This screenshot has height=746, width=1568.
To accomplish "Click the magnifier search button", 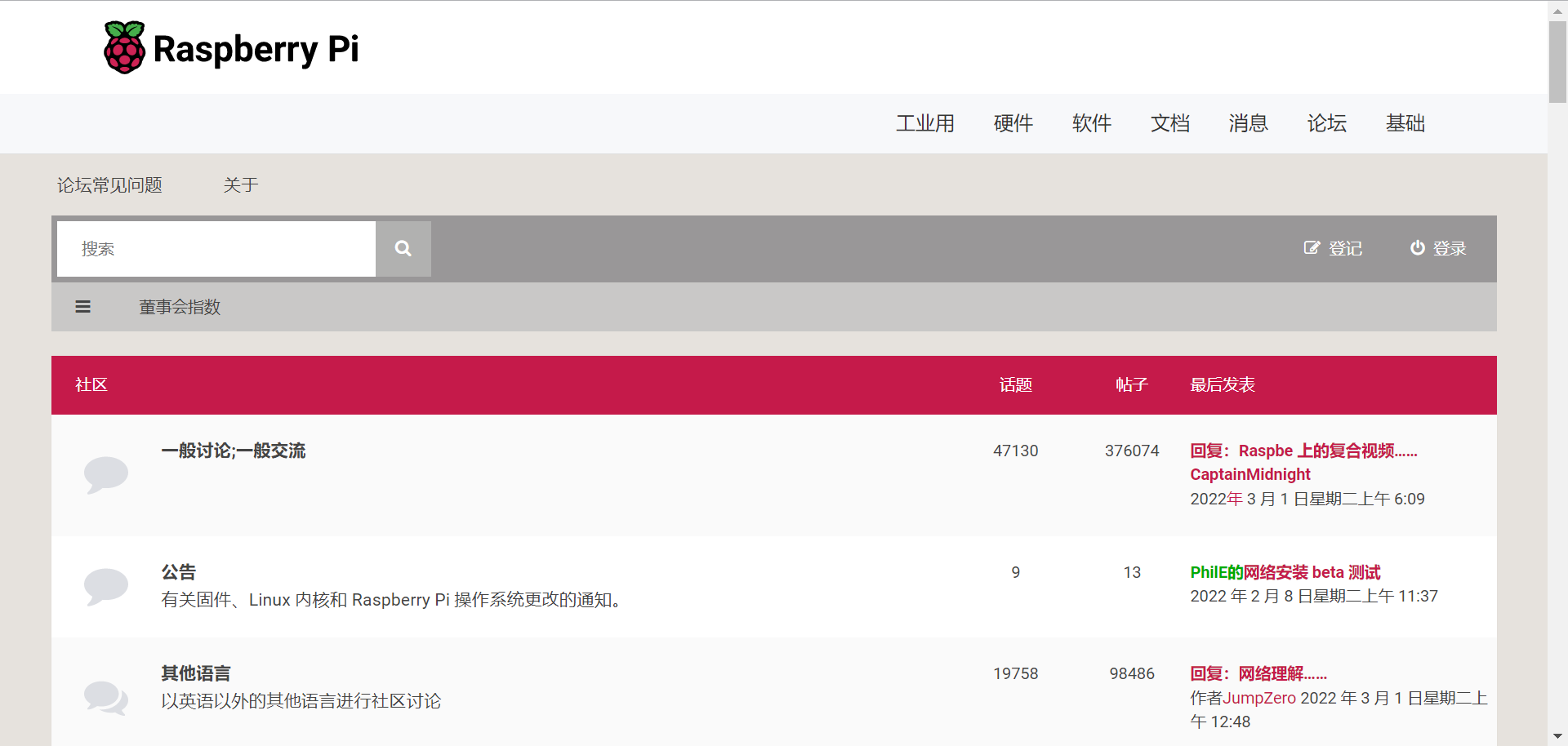I will pyautogui.click(x=403, y=249).
